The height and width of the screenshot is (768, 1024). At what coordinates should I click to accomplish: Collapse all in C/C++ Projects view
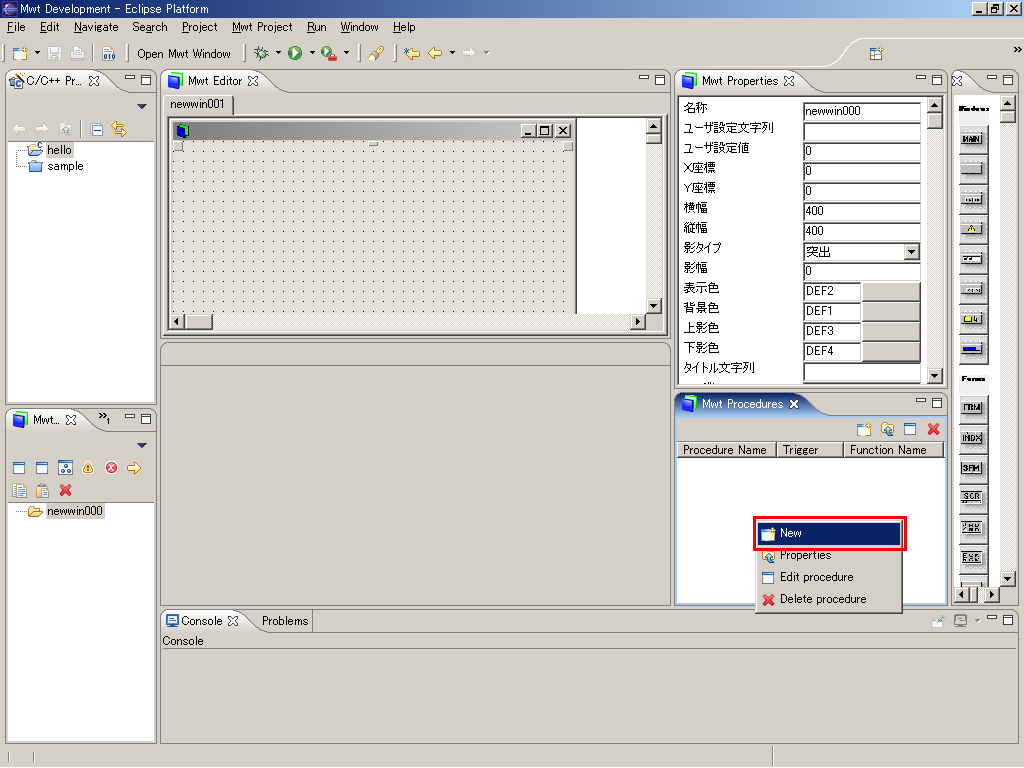97,129
